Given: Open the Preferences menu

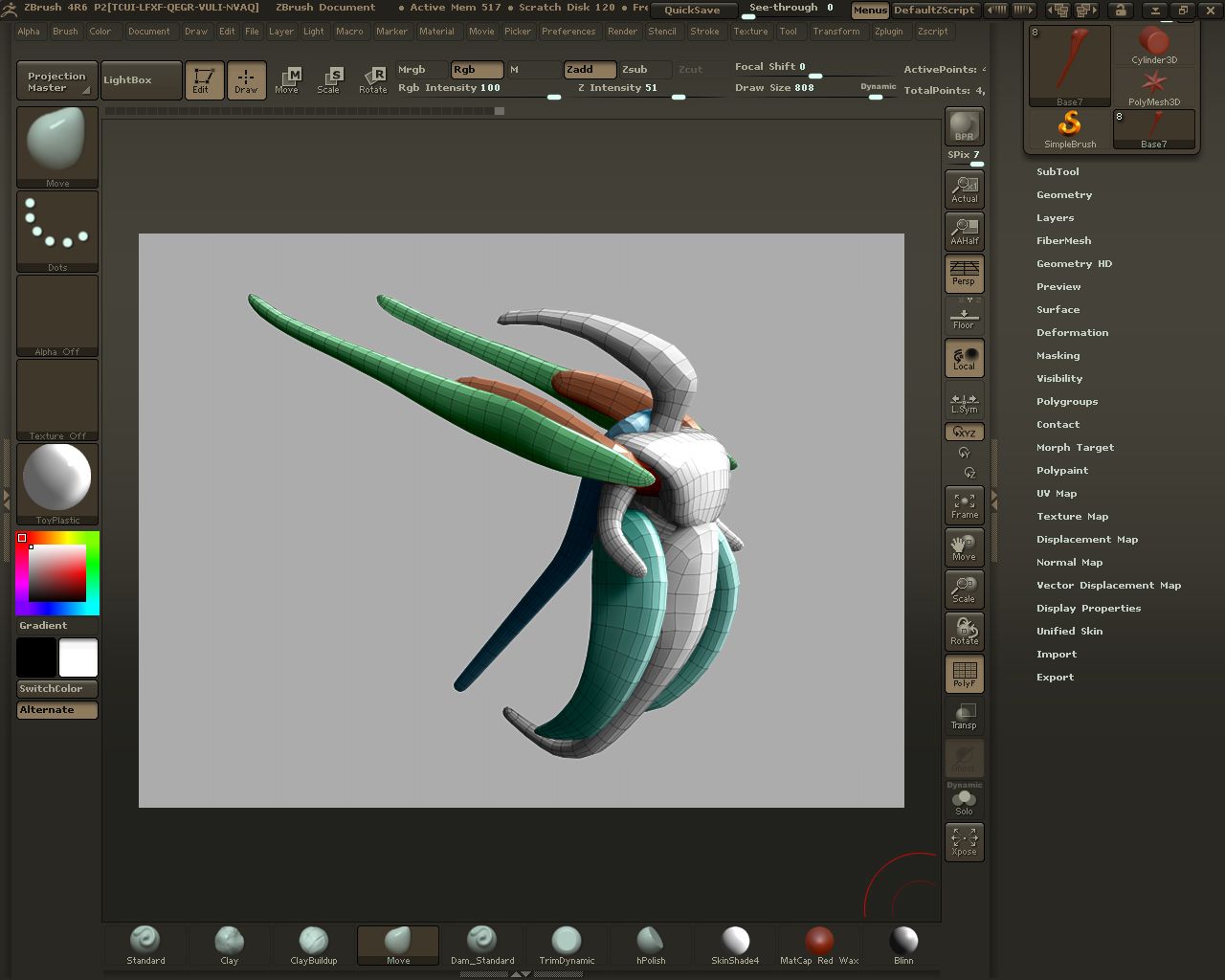Looking at the screenshot, I should pos(568,32).
